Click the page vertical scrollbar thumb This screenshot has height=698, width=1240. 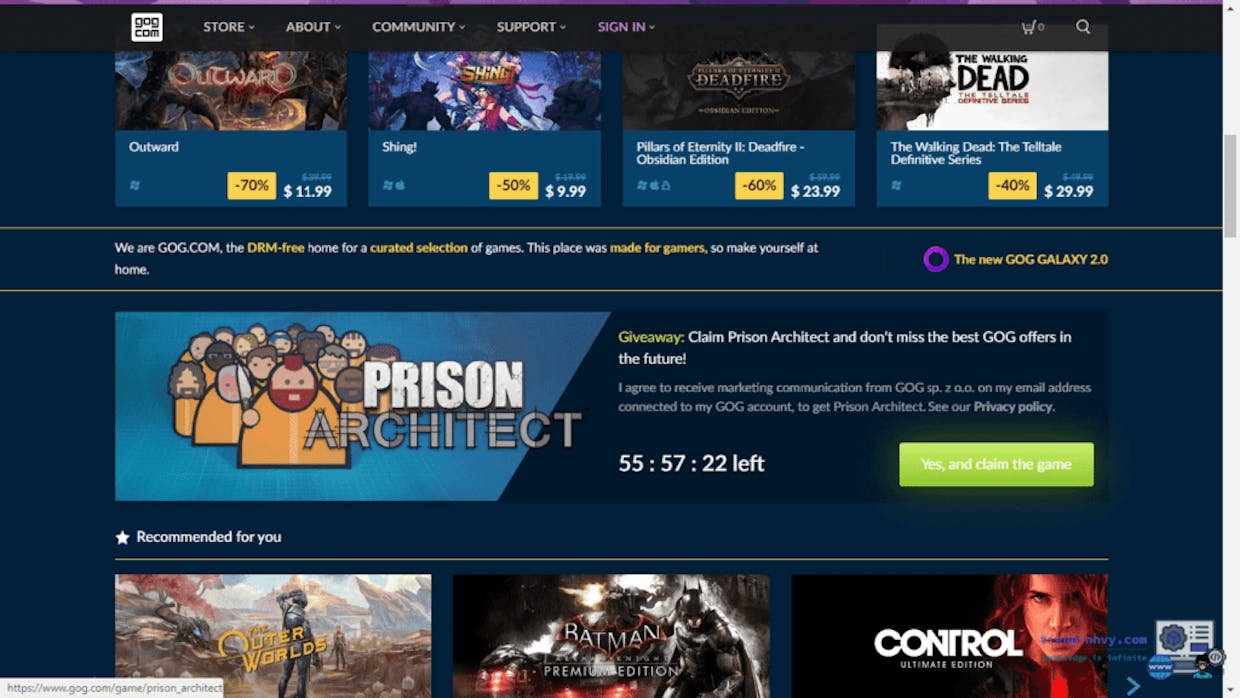tap(1230, 185)
